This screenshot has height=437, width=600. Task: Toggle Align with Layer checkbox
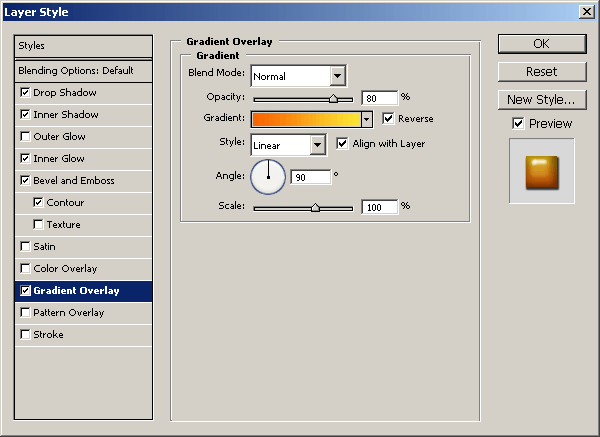pyautogui.click(x=342, y=143)
